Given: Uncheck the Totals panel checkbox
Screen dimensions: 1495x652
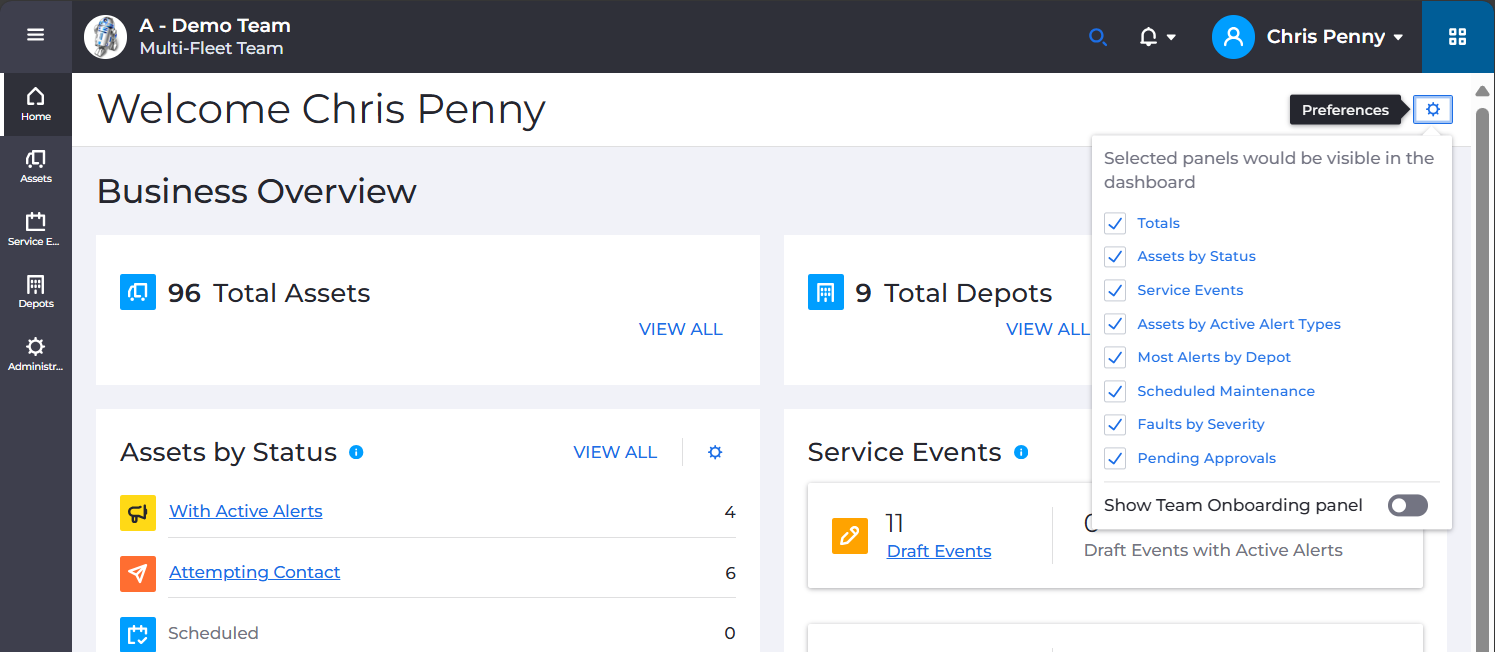Looking at the screenshot, I should tap(1114, 223).
